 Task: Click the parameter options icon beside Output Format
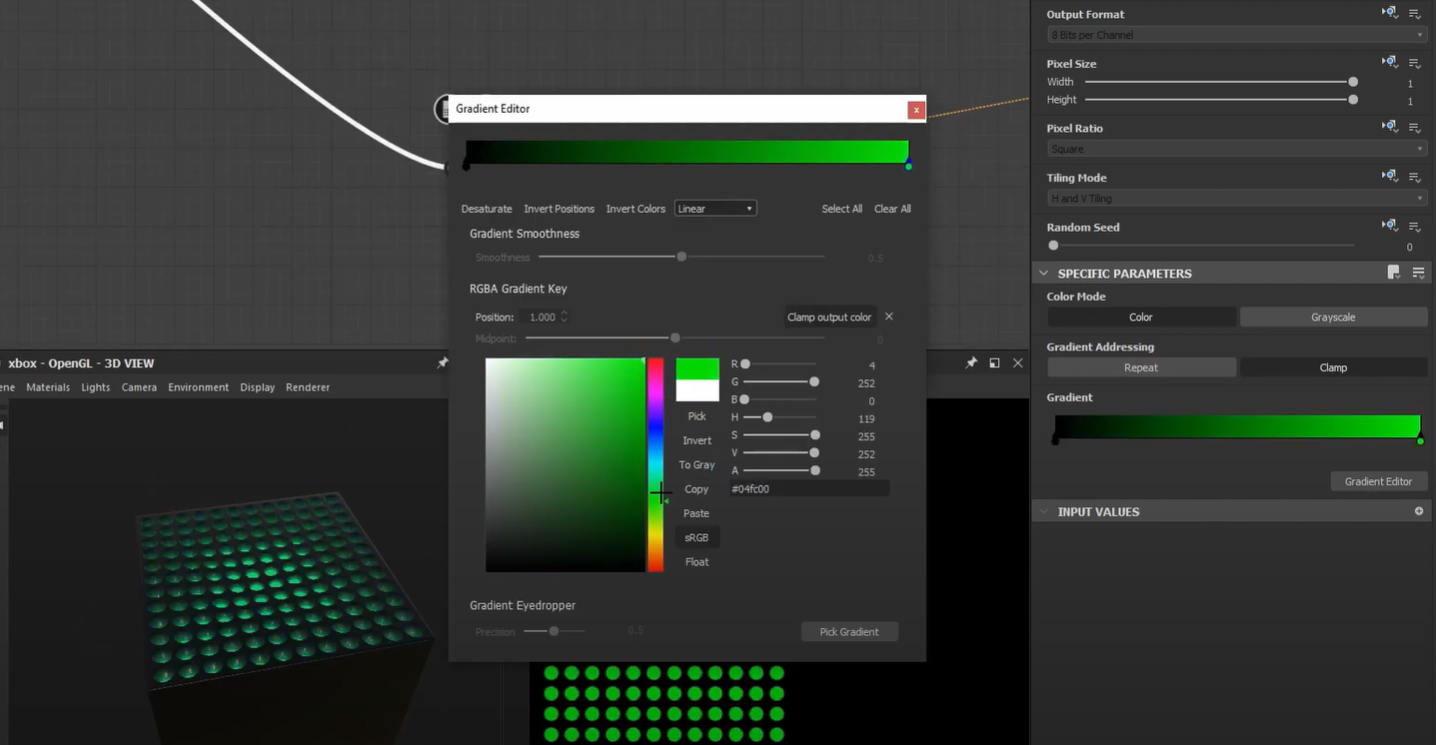click(x=1414, y=13)
